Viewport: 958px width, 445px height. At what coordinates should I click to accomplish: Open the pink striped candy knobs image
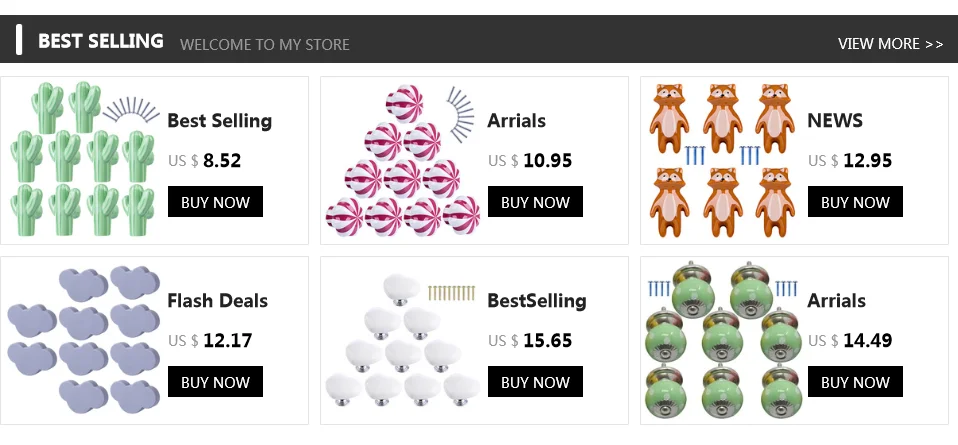click(403, 160)
